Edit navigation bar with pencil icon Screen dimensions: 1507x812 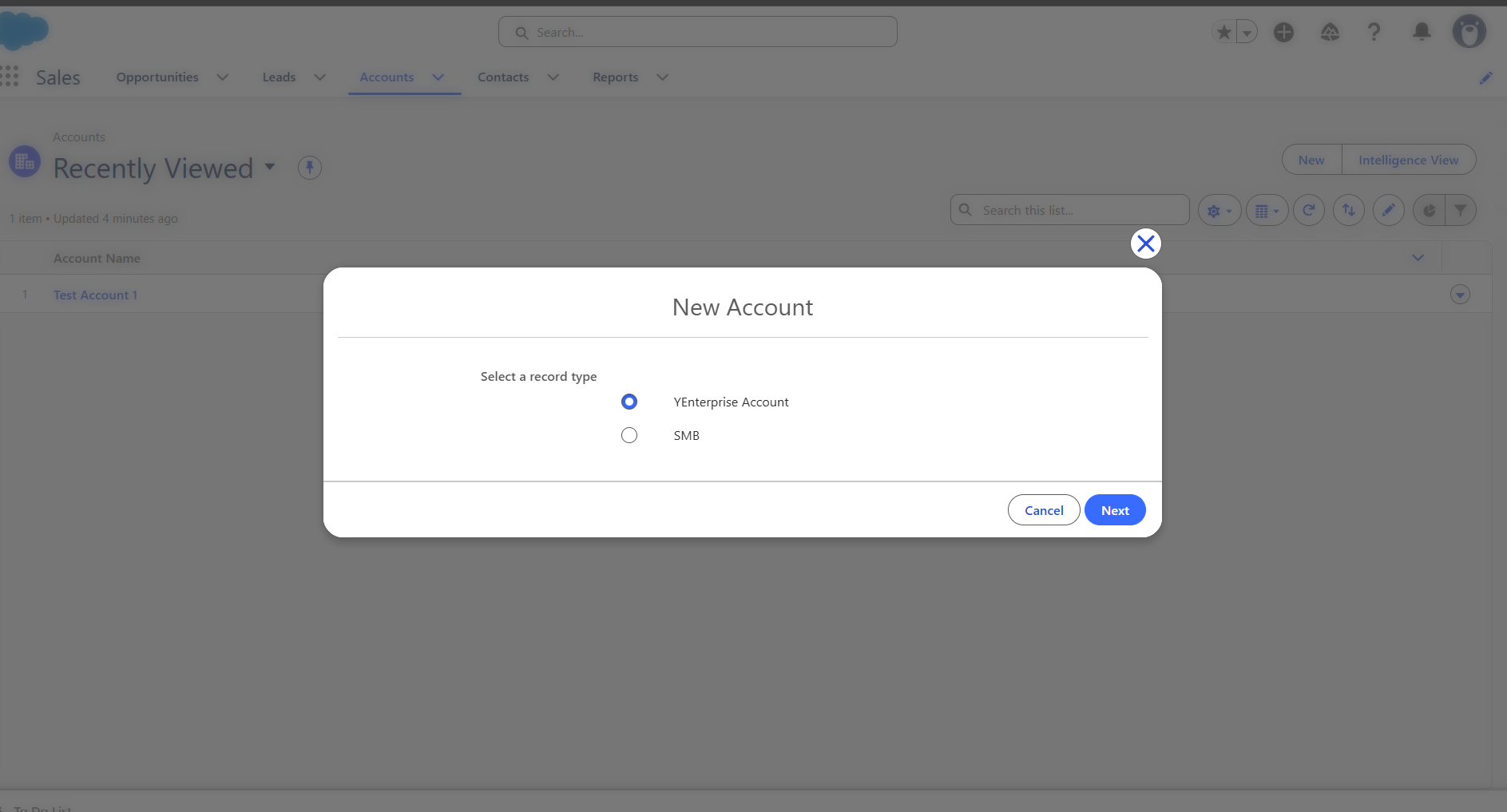(1485, 77)
